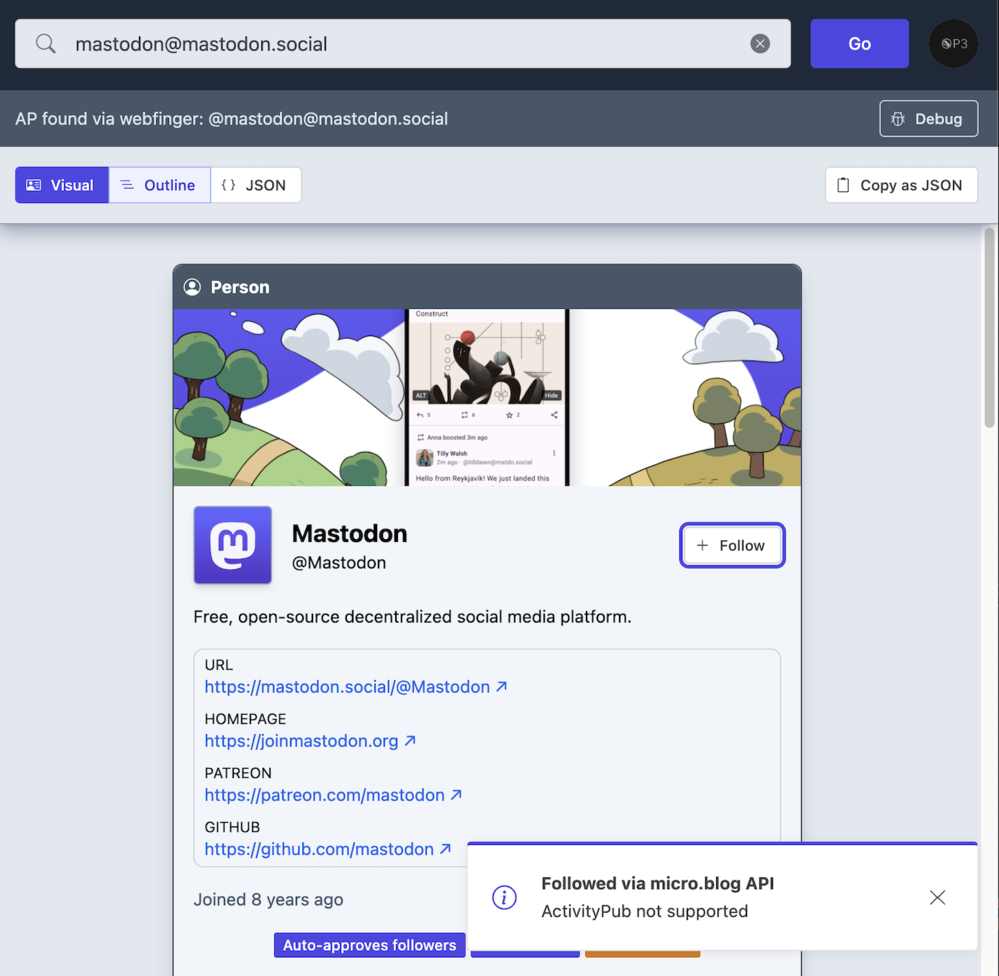
Task: Click Copy as JSON button
Action: pos(900,185)
